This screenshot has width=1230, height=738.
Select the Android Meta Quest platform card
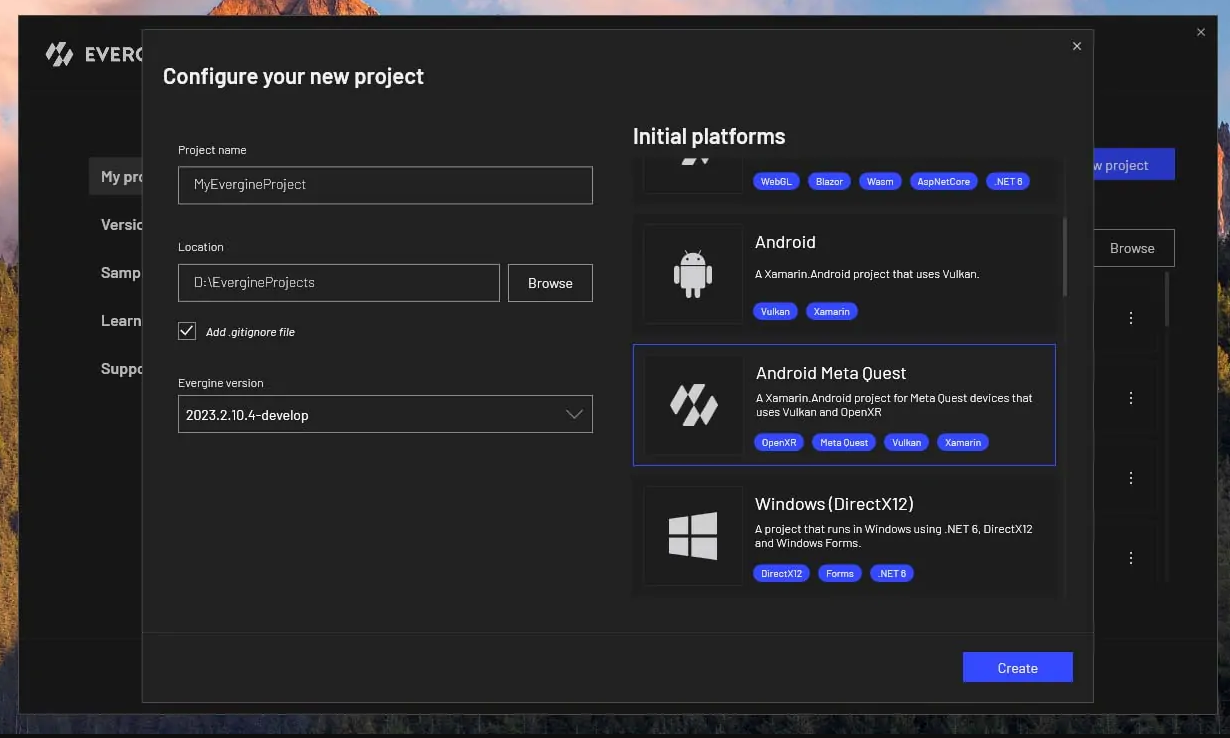coord(844,405)
